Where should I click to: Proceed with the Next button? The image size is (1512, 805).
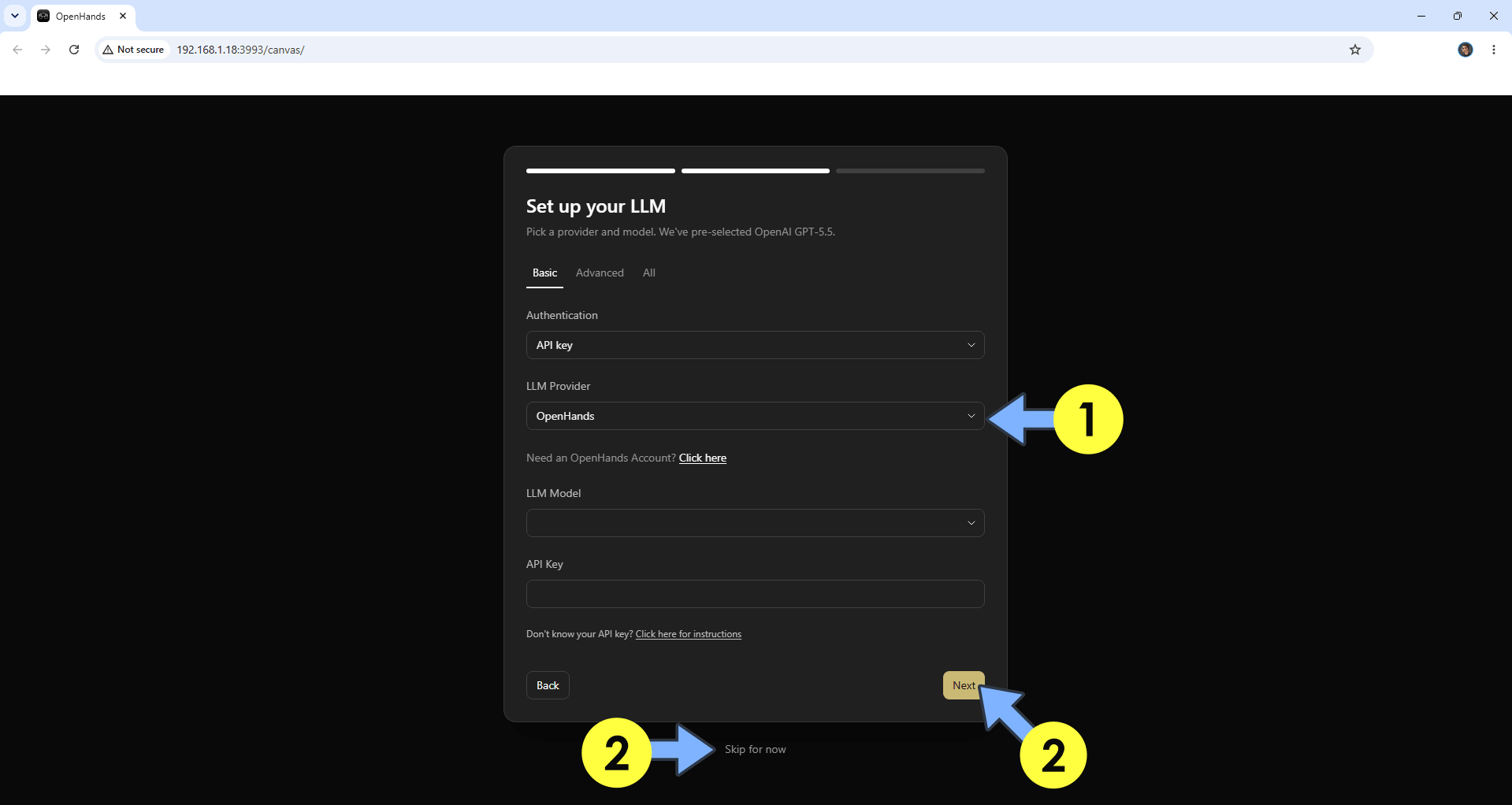[964, 685]
